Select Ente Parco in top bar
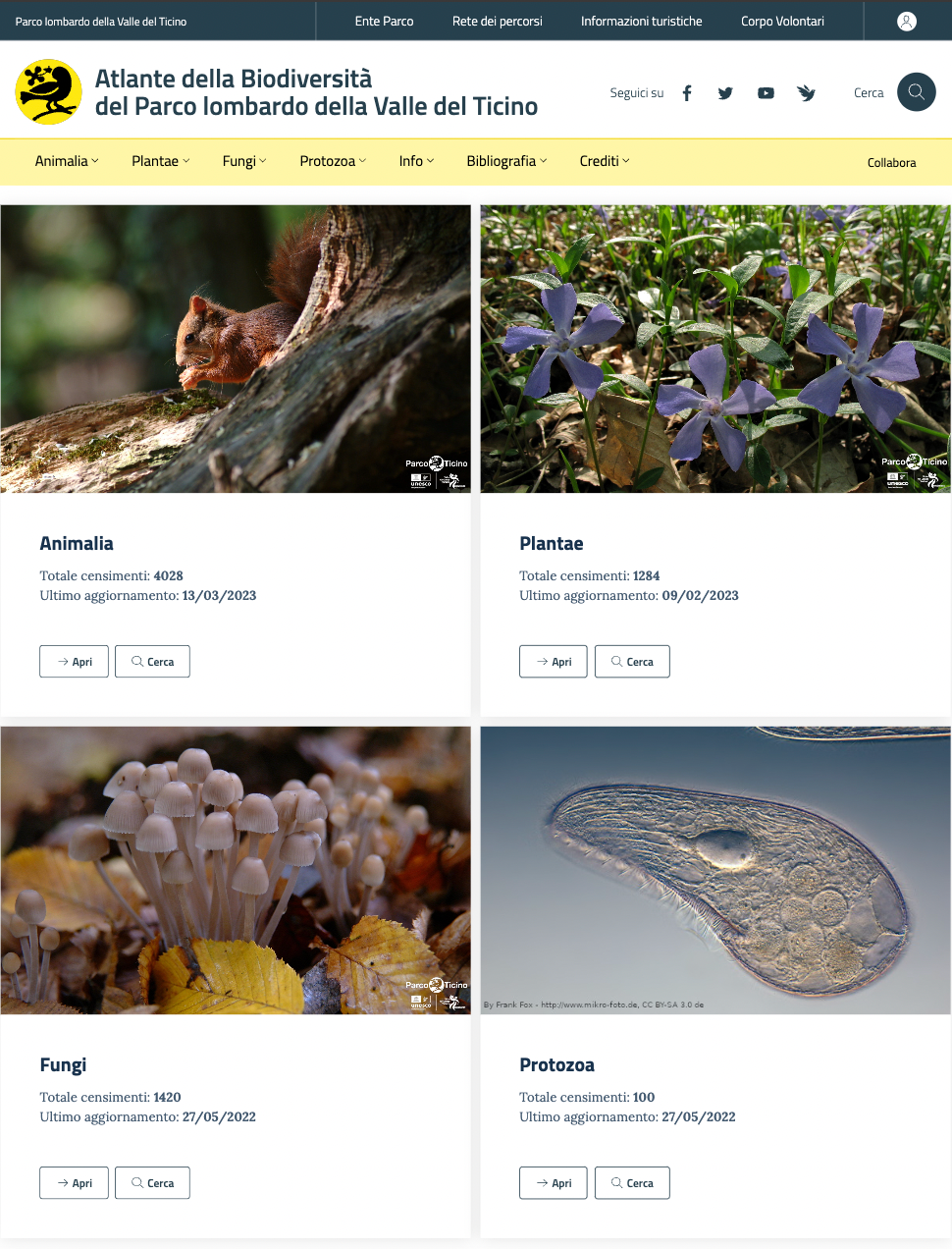The width and height of the screenshot is (952, 1249). 384,21
